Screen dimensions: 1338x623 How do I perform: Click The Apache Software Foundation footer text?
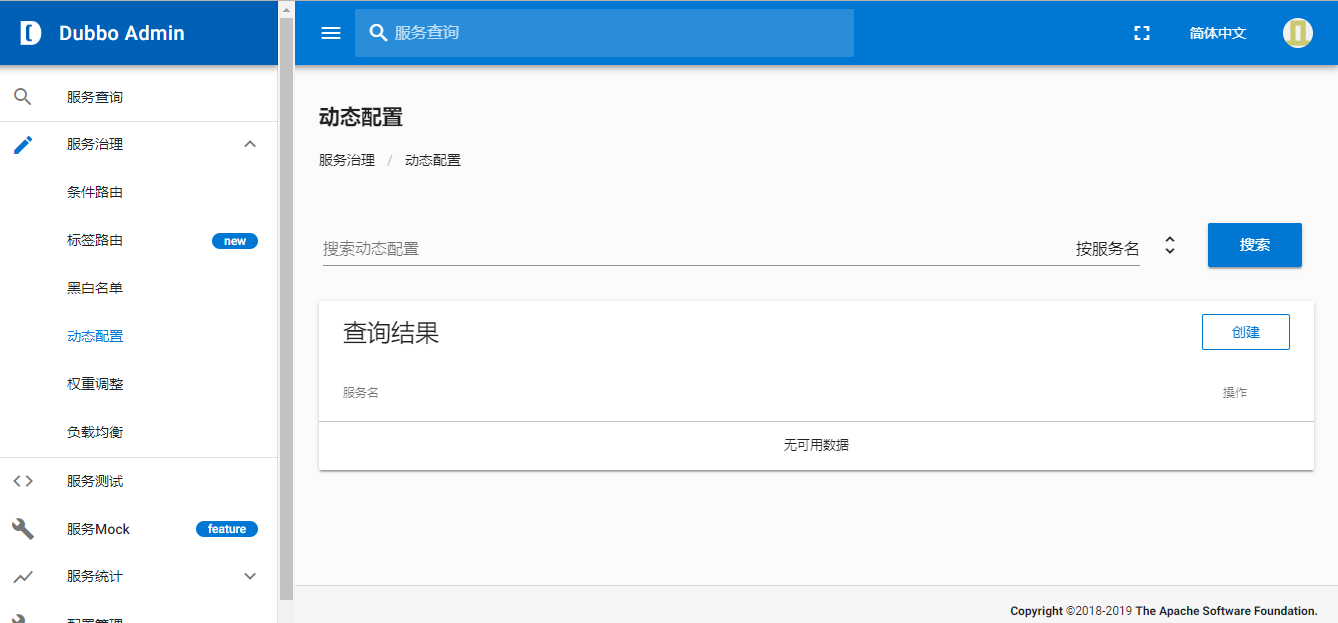click(1226, 611)
